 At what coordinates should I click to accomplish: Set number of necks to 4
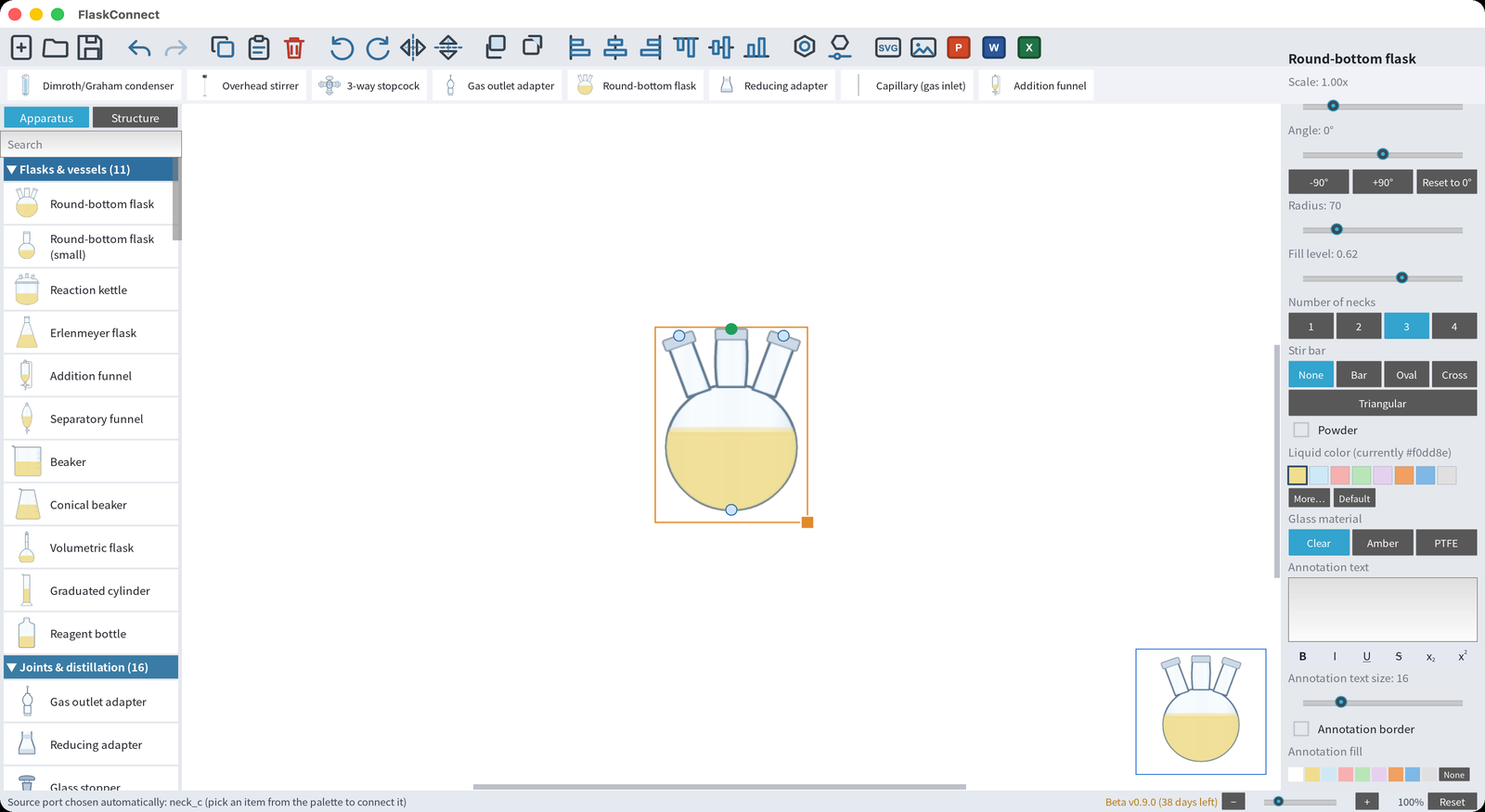pos(1453,326)
